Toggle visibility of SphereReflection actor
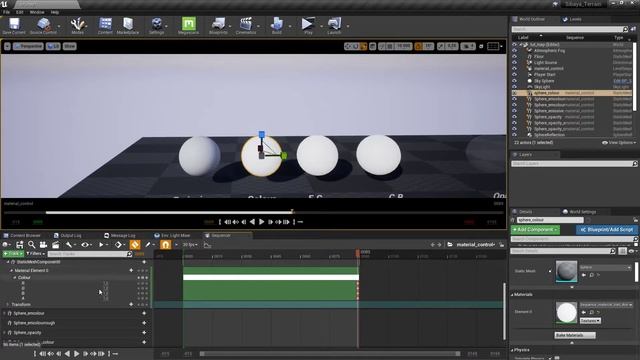Image resolution: width=640 pixels, height=360 pixels. click(x=514, y=135)
